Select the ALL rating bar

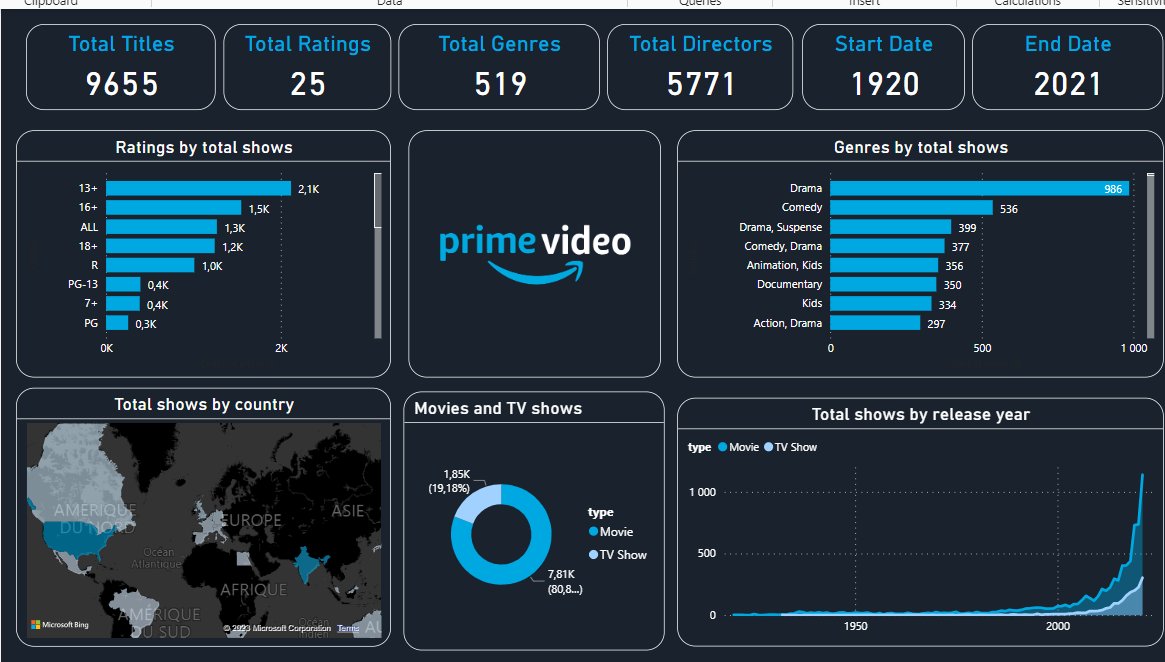click(x=161, y=227)
